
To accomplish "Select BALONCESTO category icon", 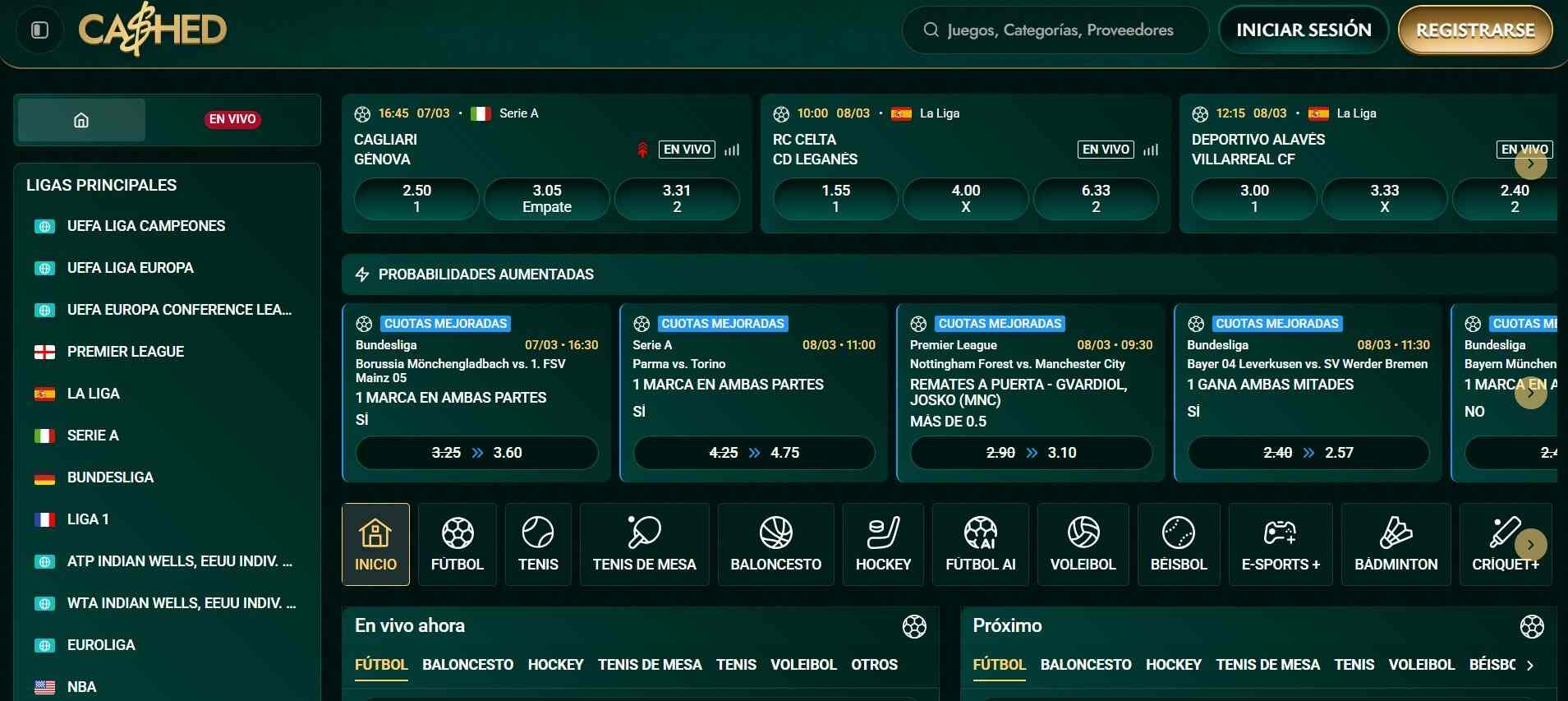I will click(x=776, y=544).
